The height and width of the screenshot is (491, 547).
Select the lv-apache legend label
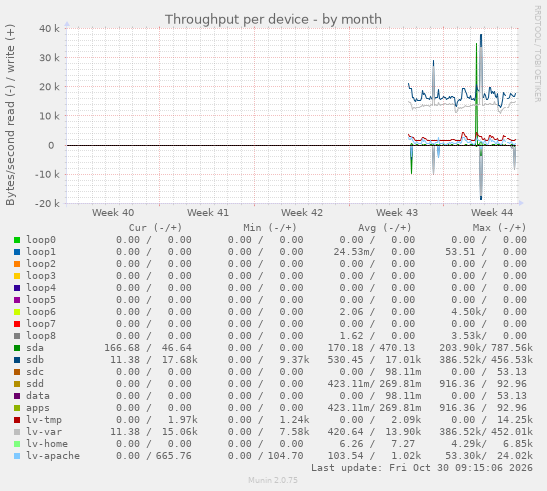53,456
